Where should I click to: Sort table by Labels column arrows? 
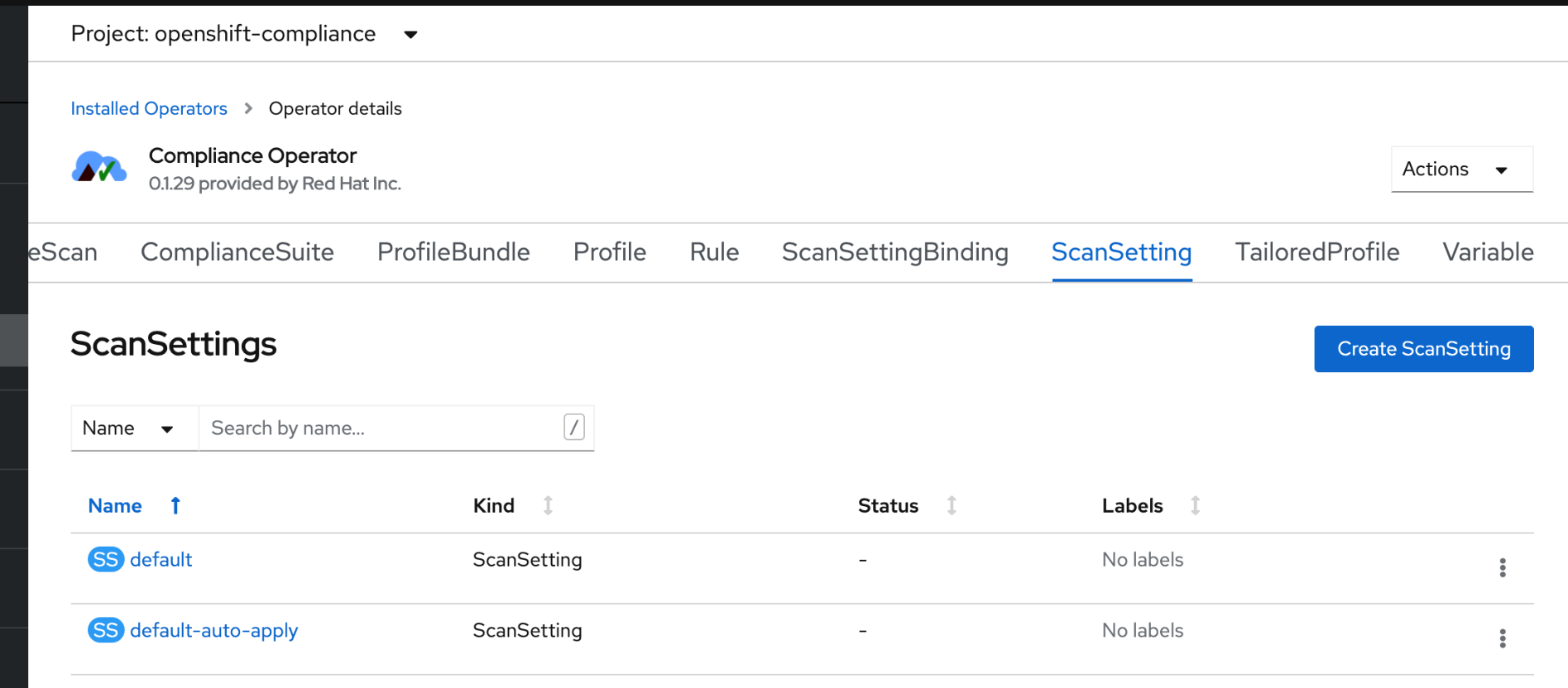pyautogui.click(x=1195, y=505)
